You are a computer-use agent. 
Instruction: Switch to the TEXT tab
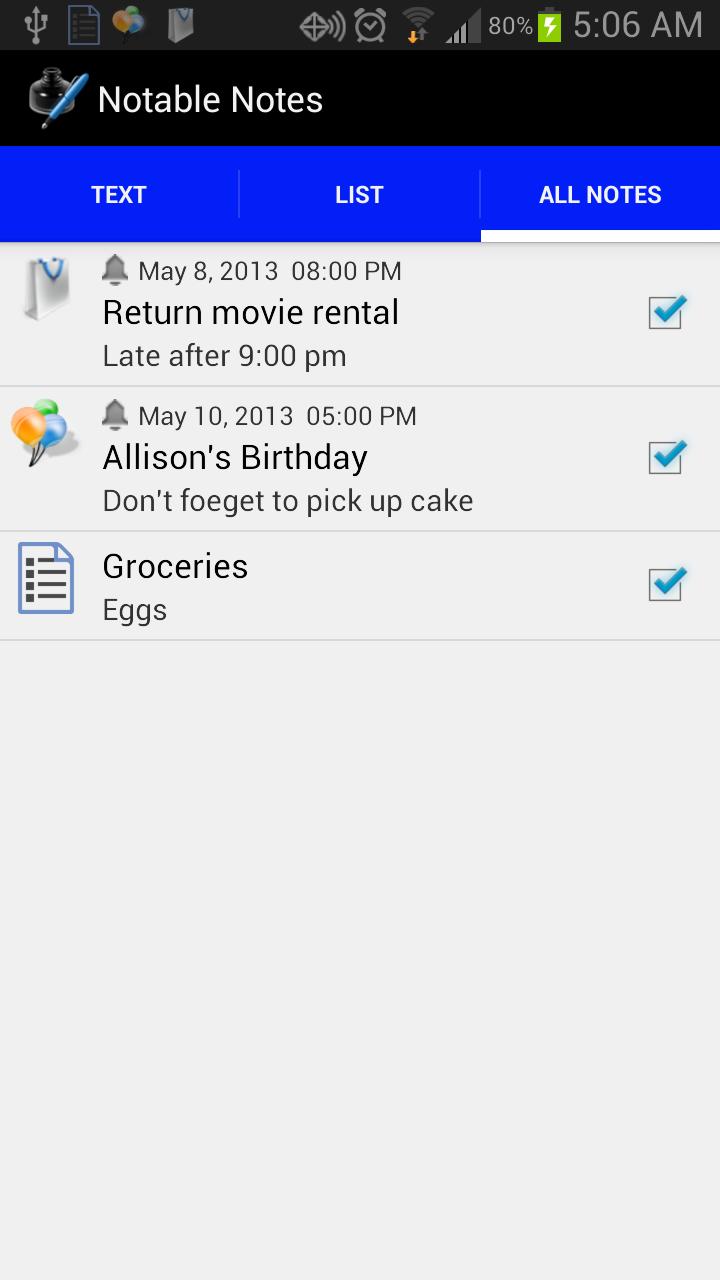tap(119, 195)
